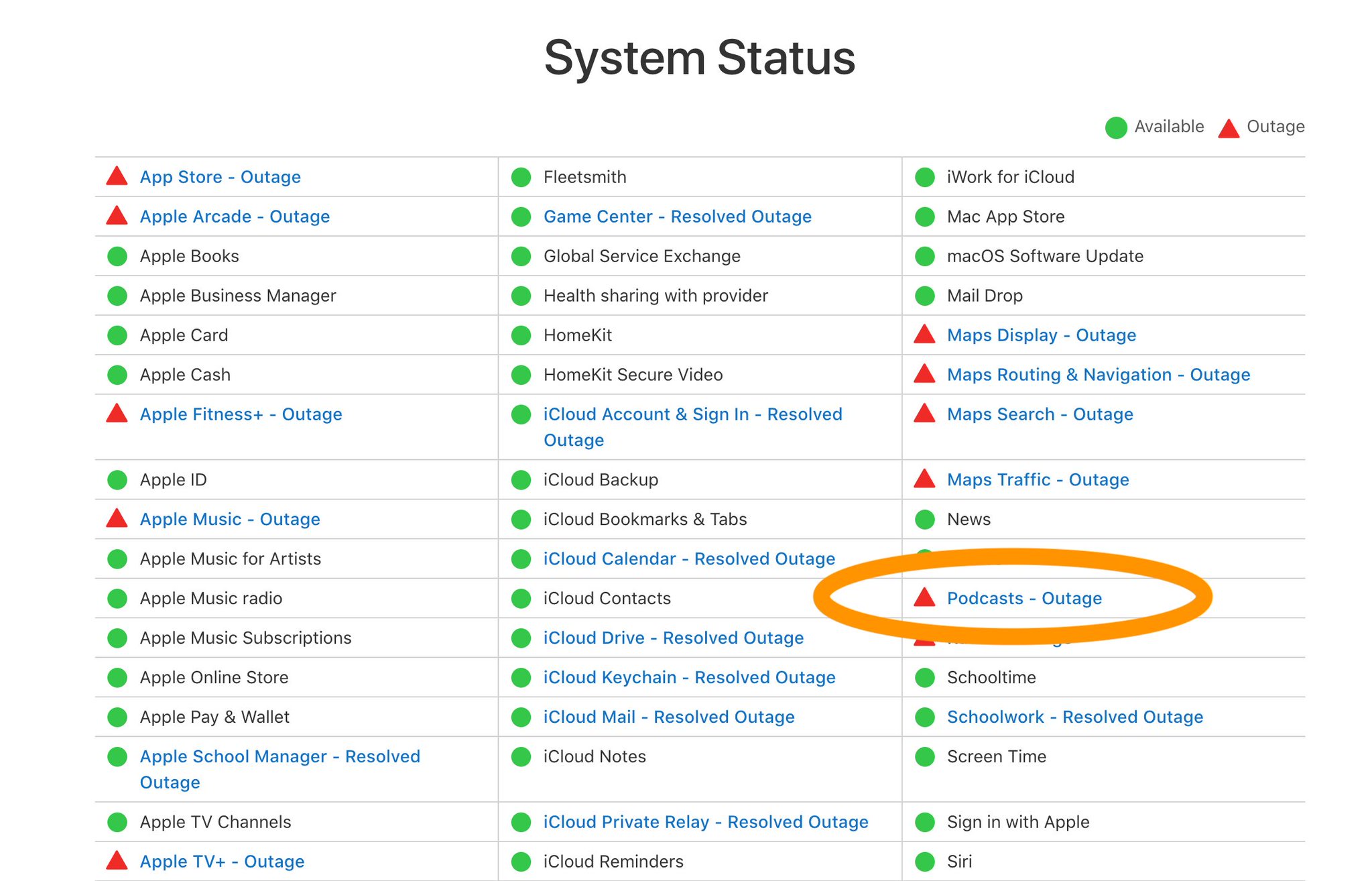Click the HomeKit Secure Video text
The width and height of the screenshot is (1372, 881).
click(633, 375)
